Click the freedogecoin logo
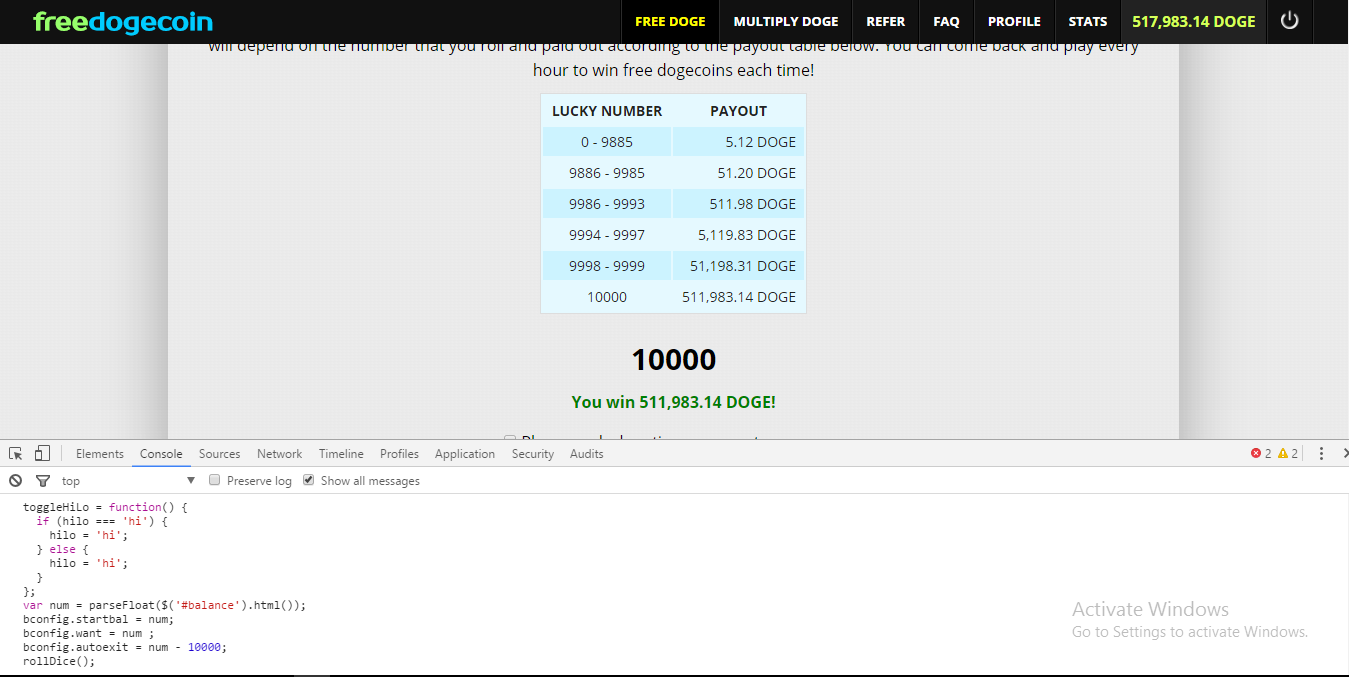Viewport: 1349px width, 677px height. [123, 21]
